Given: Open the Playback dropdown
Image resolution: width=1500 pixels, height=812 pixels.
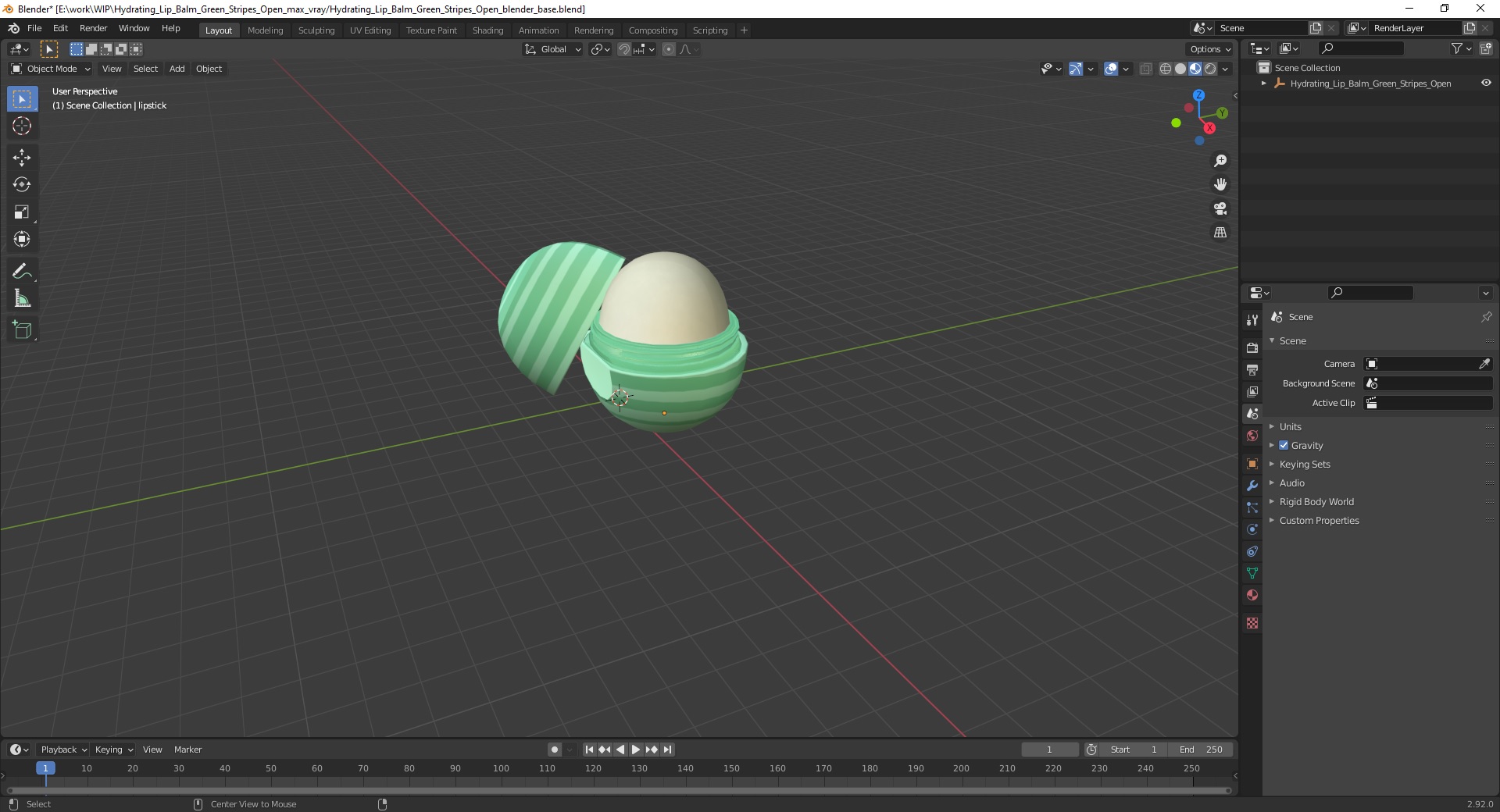Looking at the screenshot, I should [x=63, y=750].
